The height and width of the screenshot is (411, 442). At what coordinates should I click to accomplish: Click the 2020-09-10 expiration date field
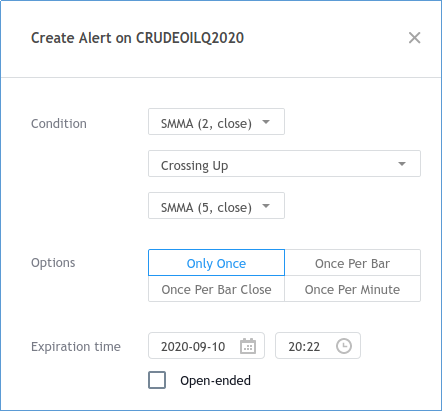point(206,346)
